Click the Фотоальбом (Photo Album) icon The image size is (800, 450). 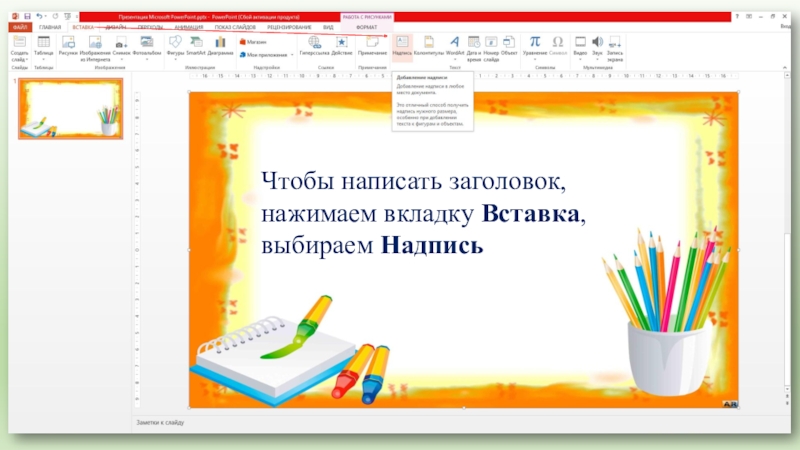(146, 46)
